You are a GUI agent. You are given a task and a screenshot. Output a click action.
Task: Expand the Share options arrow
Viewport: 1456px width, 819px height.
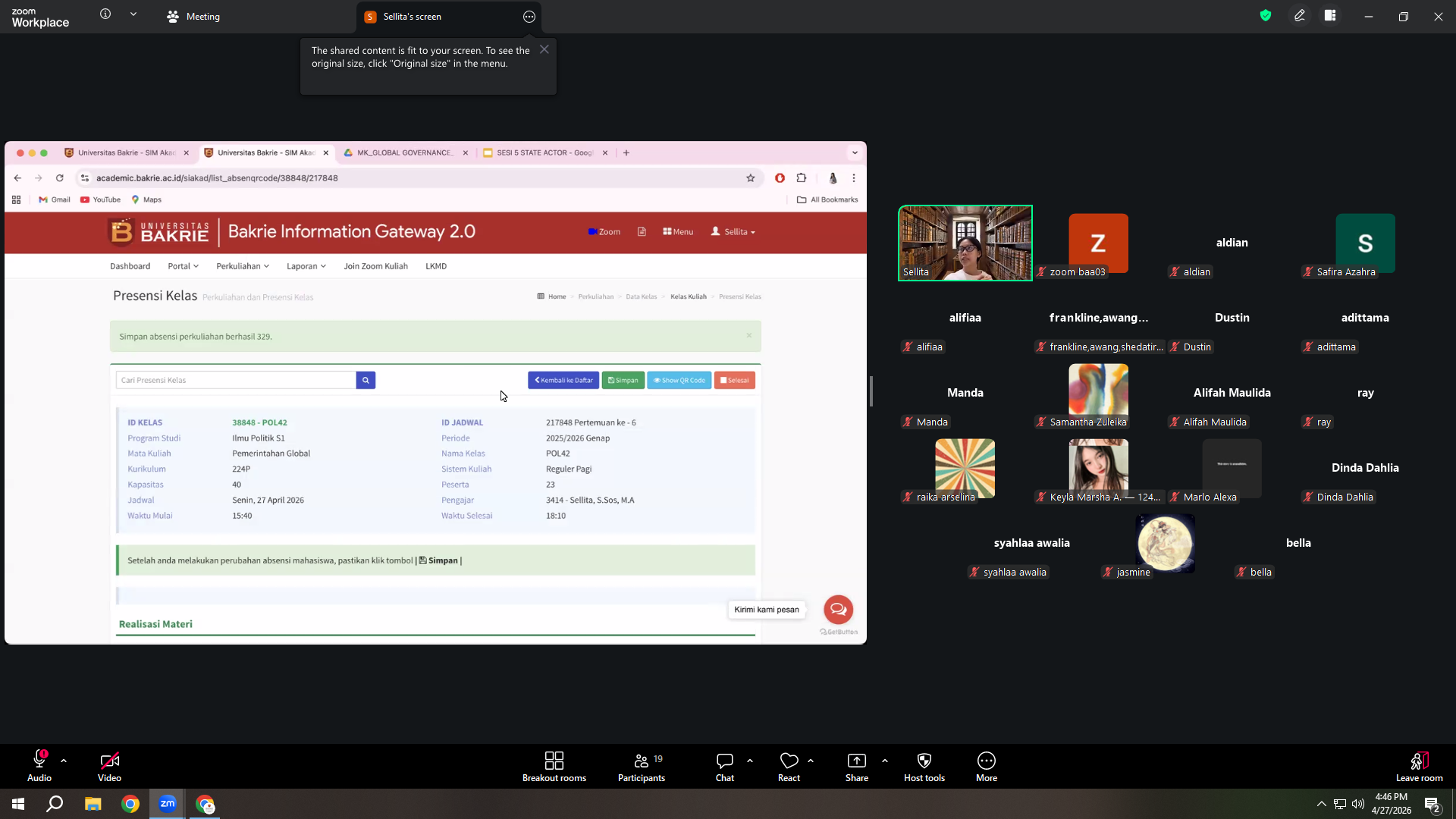pyautogui.click(x=884, y=760)
